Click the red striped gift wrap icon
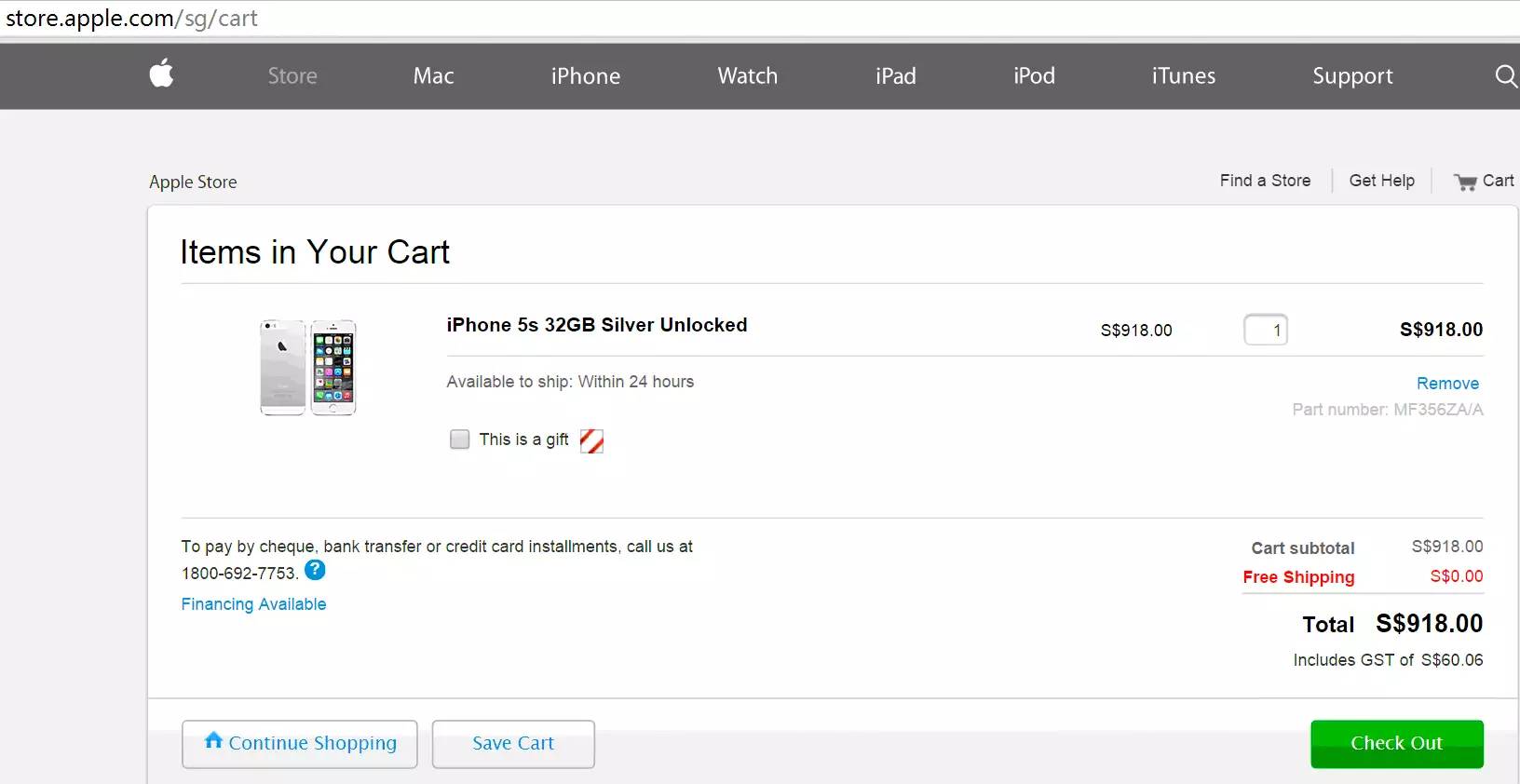This screenshot has height=784, width=1520. 591,440
